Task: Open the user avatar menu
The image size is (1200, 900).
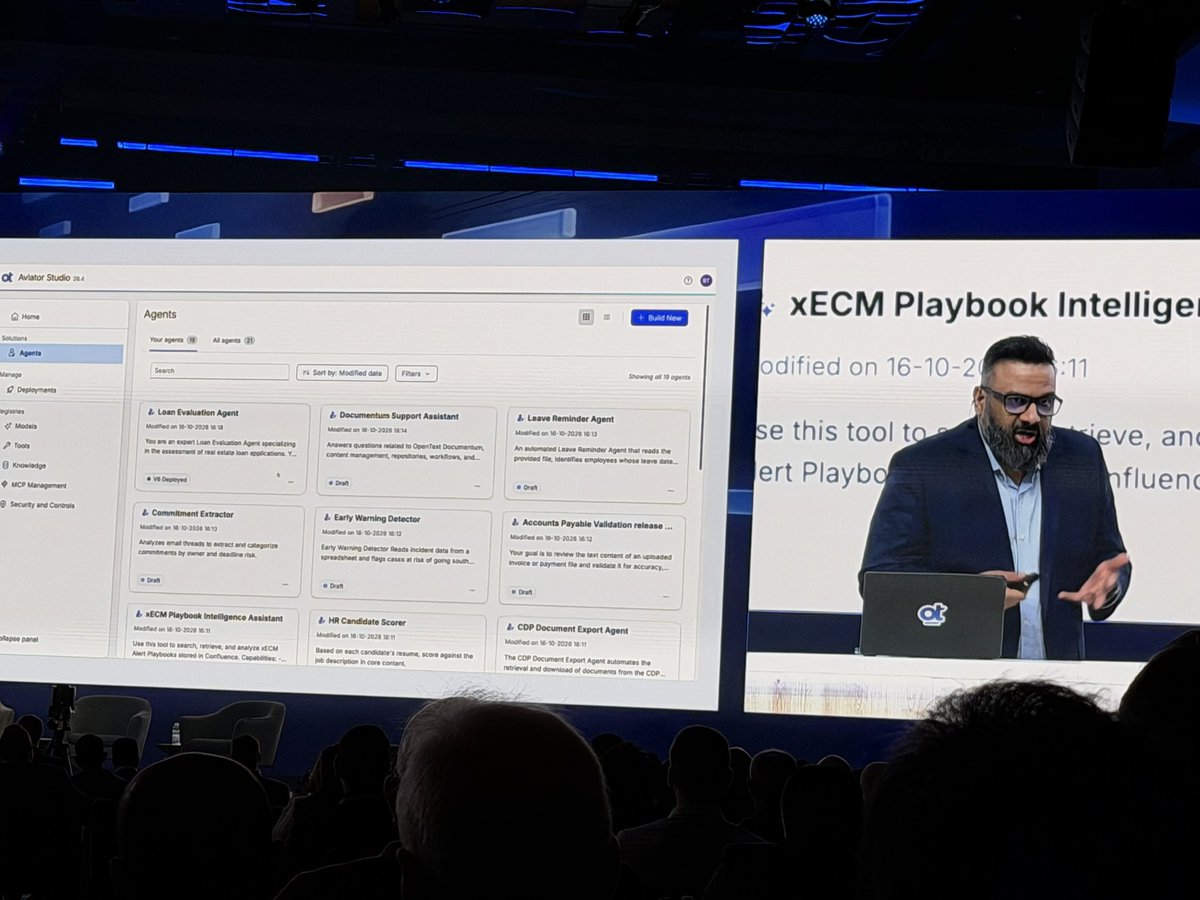Action: 706,281
